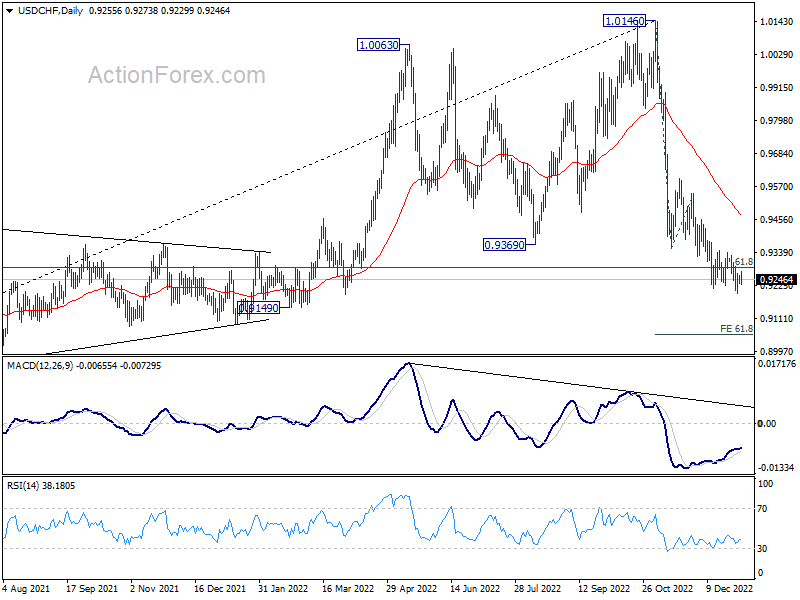Click the 31 Jan 2022 date label
The image size is (800, 600).
pyautogui.click(x=283, y=589)
